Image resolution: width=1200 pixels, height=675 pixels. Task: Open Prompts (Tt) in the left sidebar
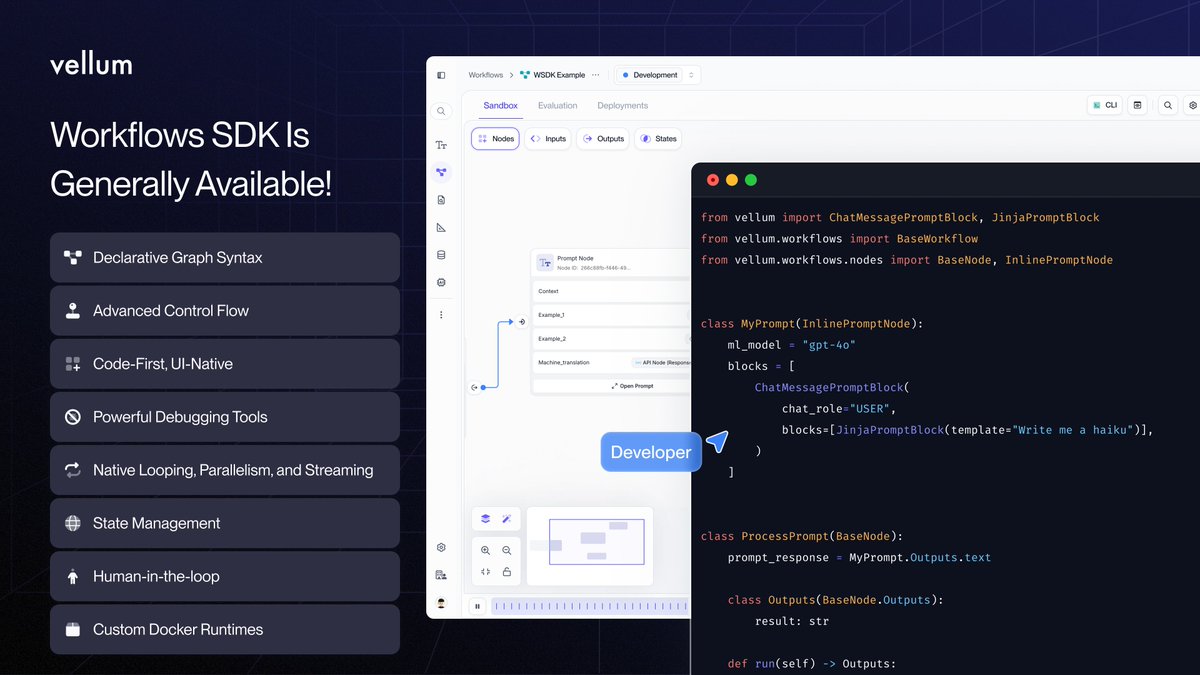(441, 145)
